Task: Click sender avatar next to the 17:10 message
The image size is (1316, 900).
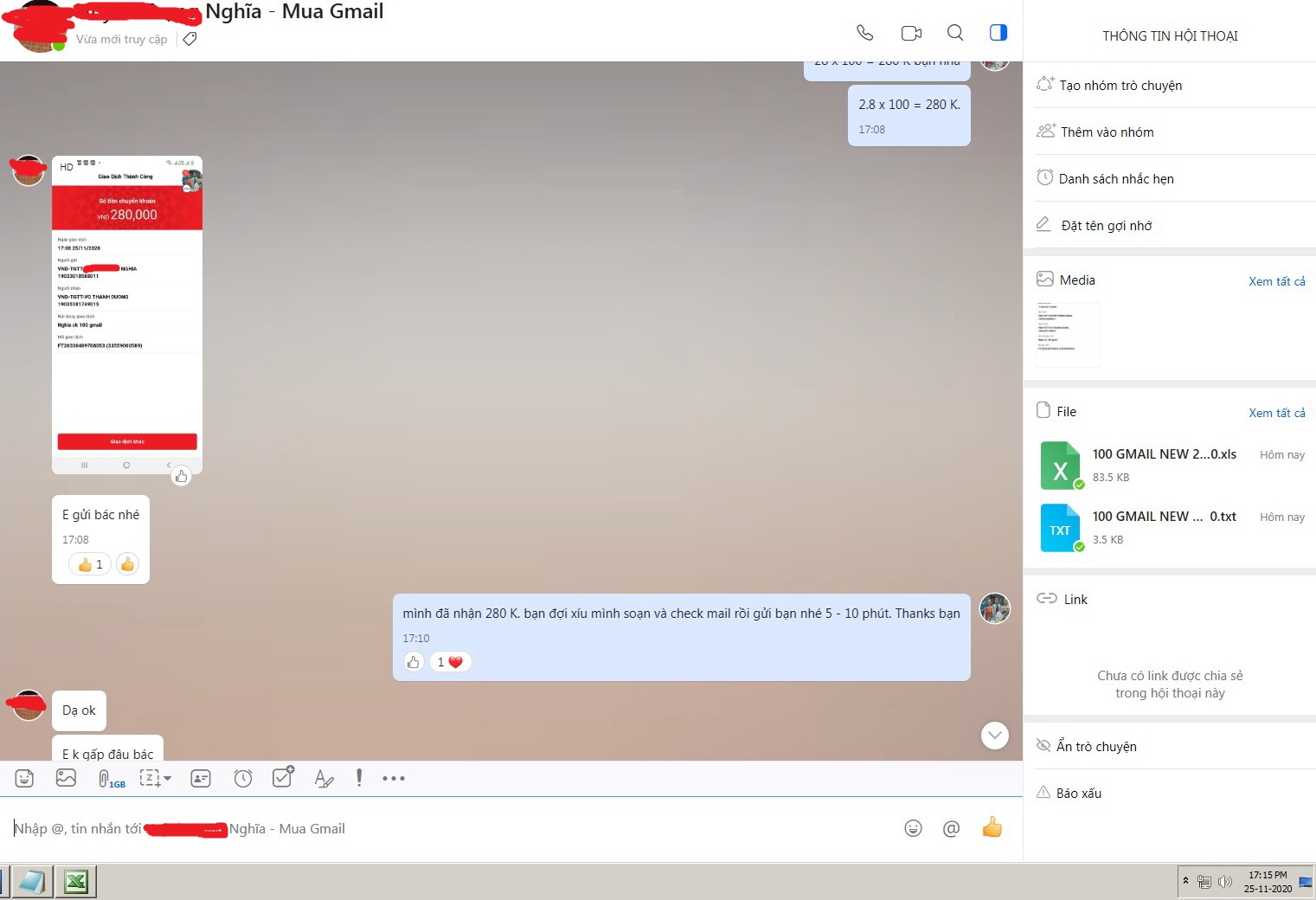Action: point(995,609)
